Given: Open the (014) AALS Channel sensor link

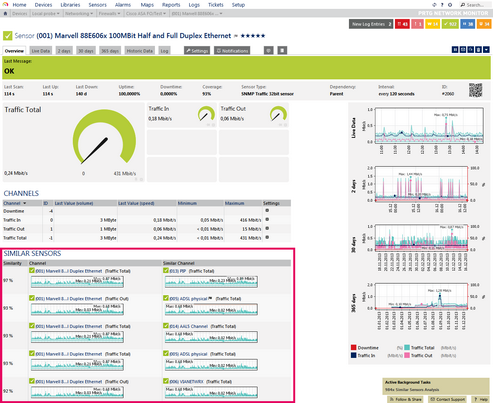Looking at the screenshot, I should 189,326.
